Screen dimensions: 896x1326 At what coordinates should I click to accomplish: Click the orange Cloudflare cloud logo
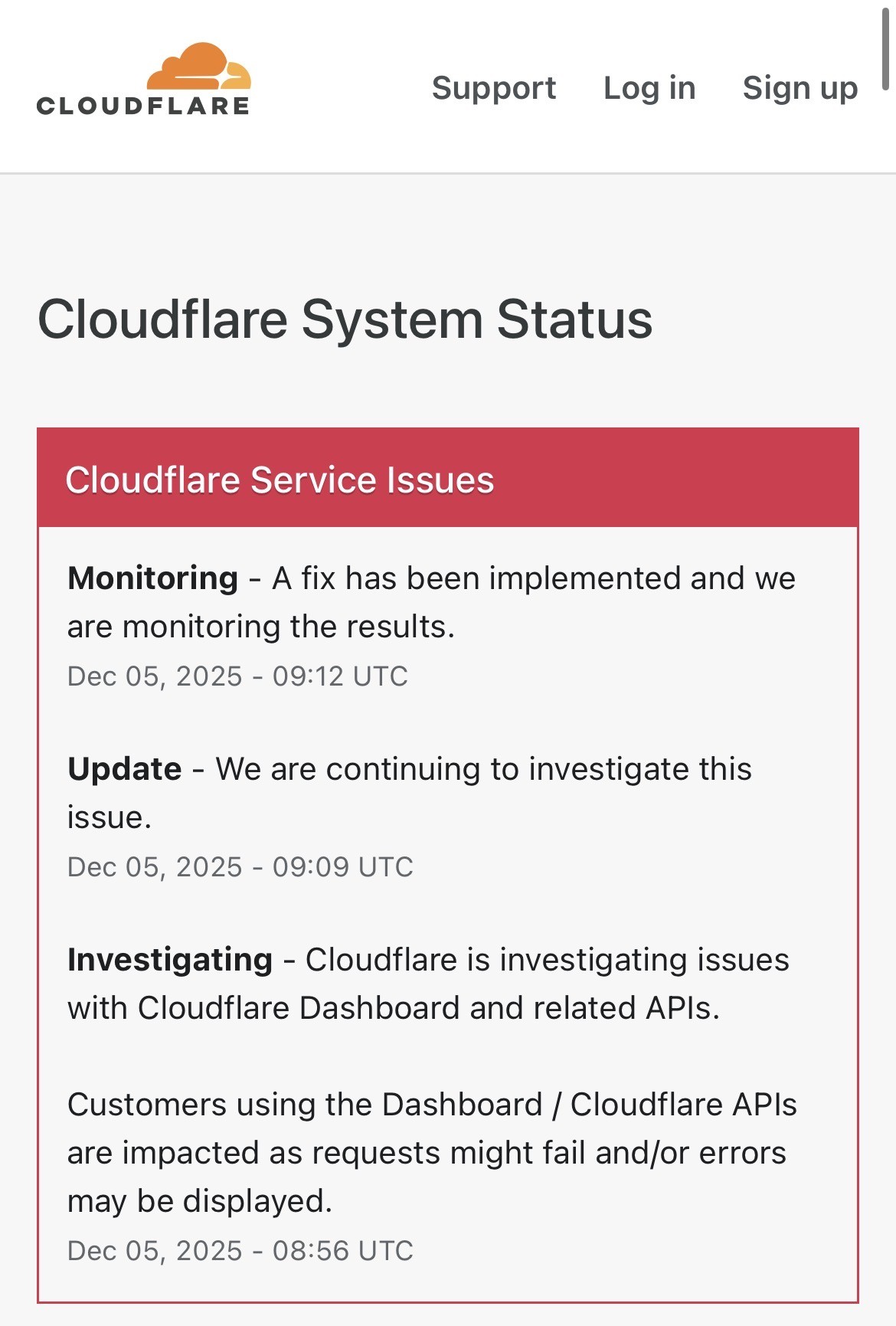198,67
